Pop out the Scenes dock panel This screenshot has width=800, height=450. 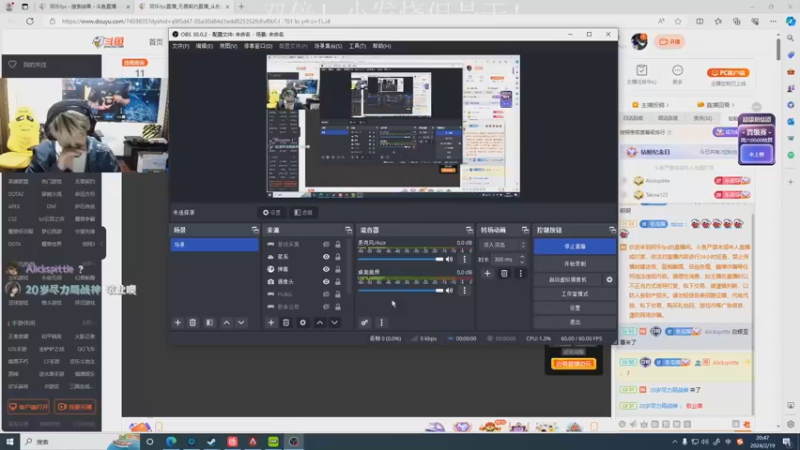click(255, 230)
